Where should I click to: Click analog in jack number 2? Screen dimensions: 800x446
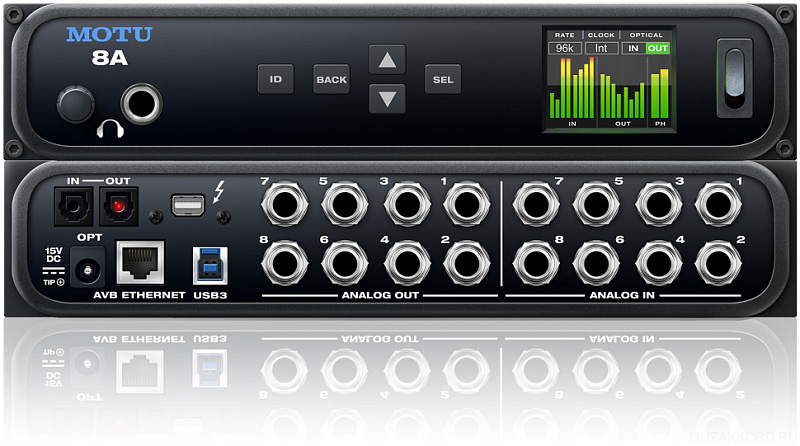click(x=719, y=263)
